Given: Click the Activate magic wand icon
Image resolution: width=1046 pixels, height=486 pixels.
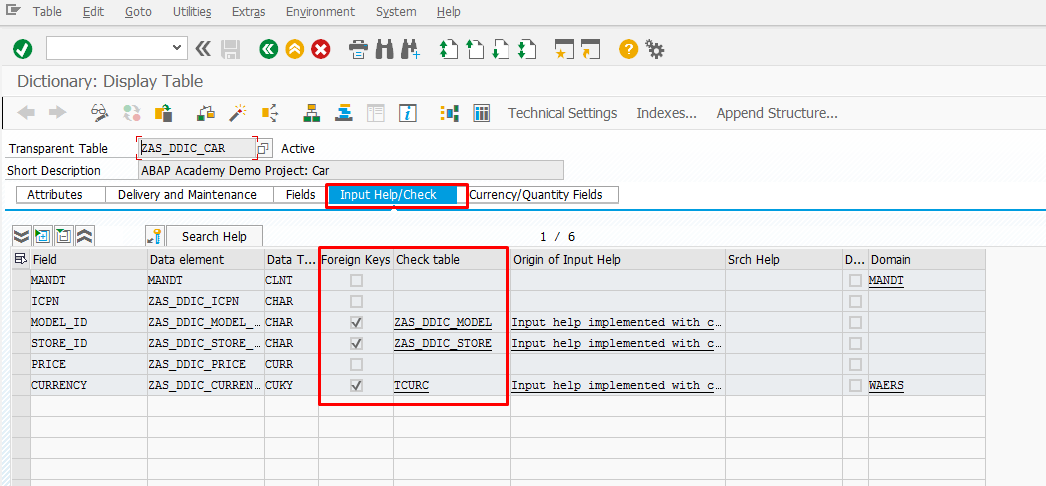Looking at the screenshot, I should point(238,113).
